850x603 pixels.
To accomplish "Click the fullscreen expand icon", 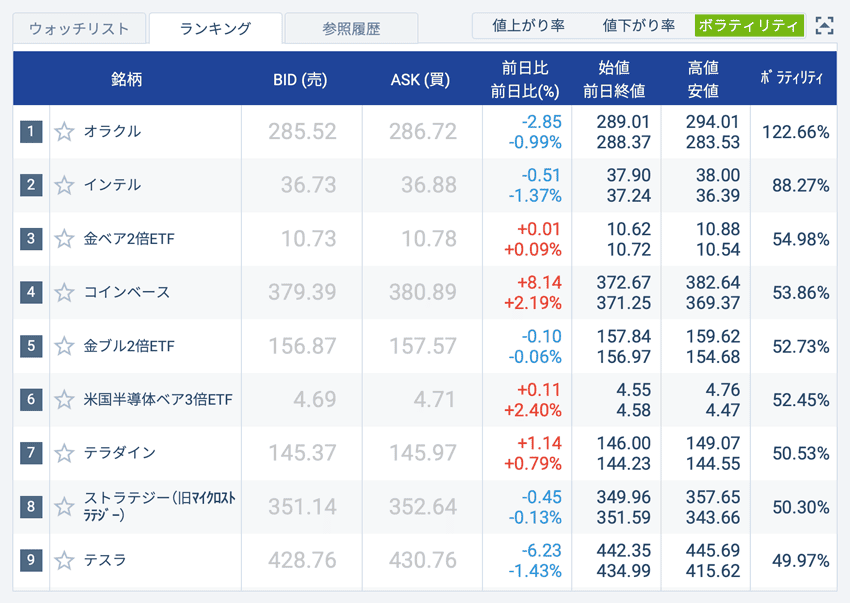I will pyautogui.click(x=824, y=27).
